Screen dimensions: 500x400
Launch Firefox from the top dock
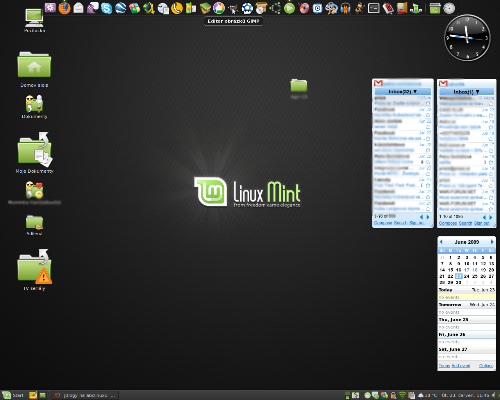(64, 8)
